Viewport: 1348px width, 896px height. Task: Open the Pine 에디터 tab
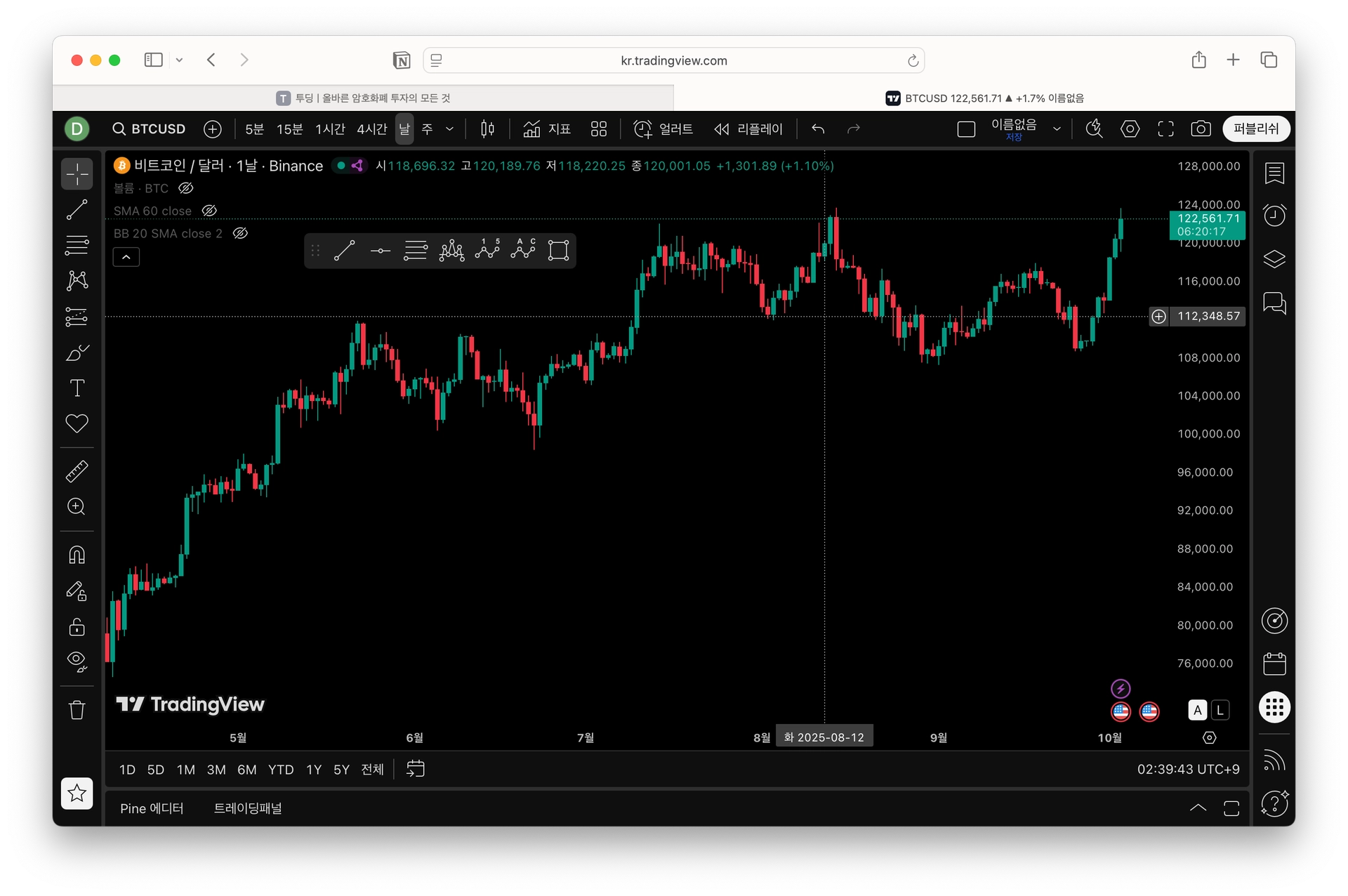152,808
